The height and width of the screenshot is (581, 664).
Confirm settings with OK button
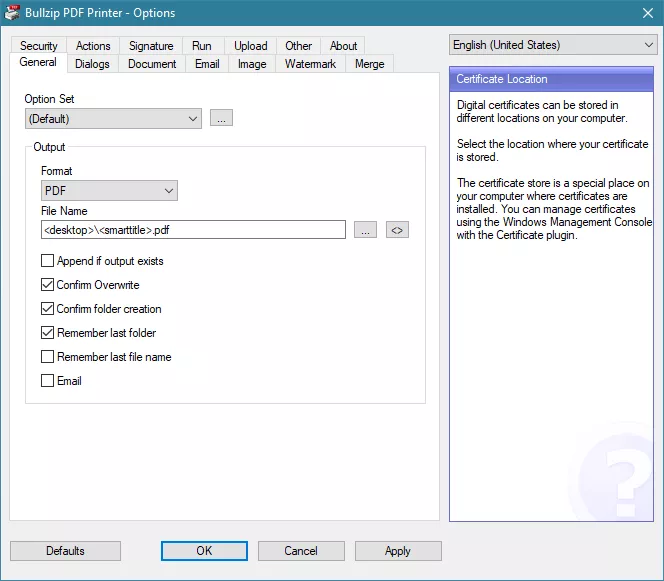(204, 551)
